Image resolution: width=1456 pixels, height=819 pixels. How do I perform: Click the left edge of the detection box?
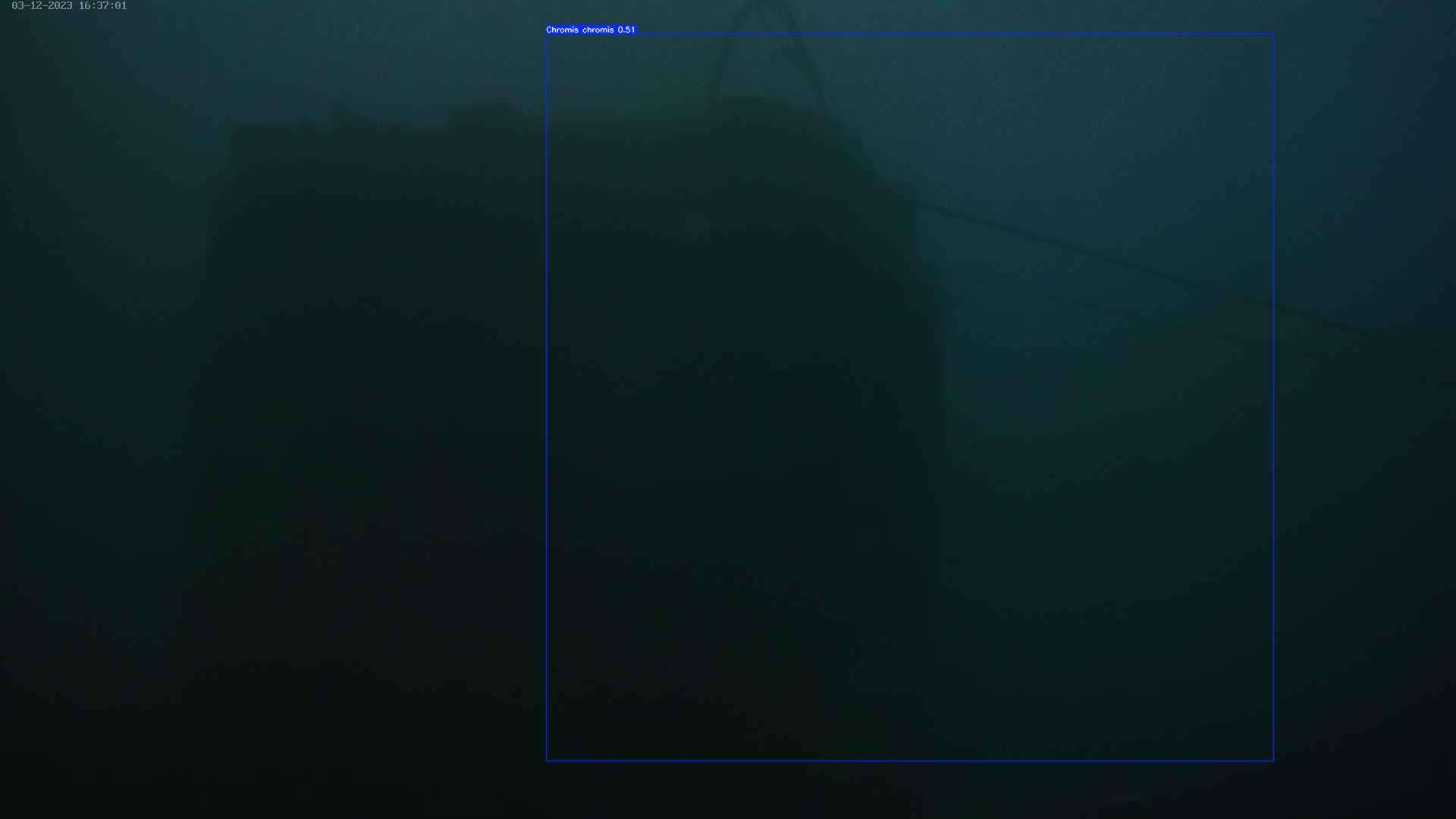[x=547, y=397]
